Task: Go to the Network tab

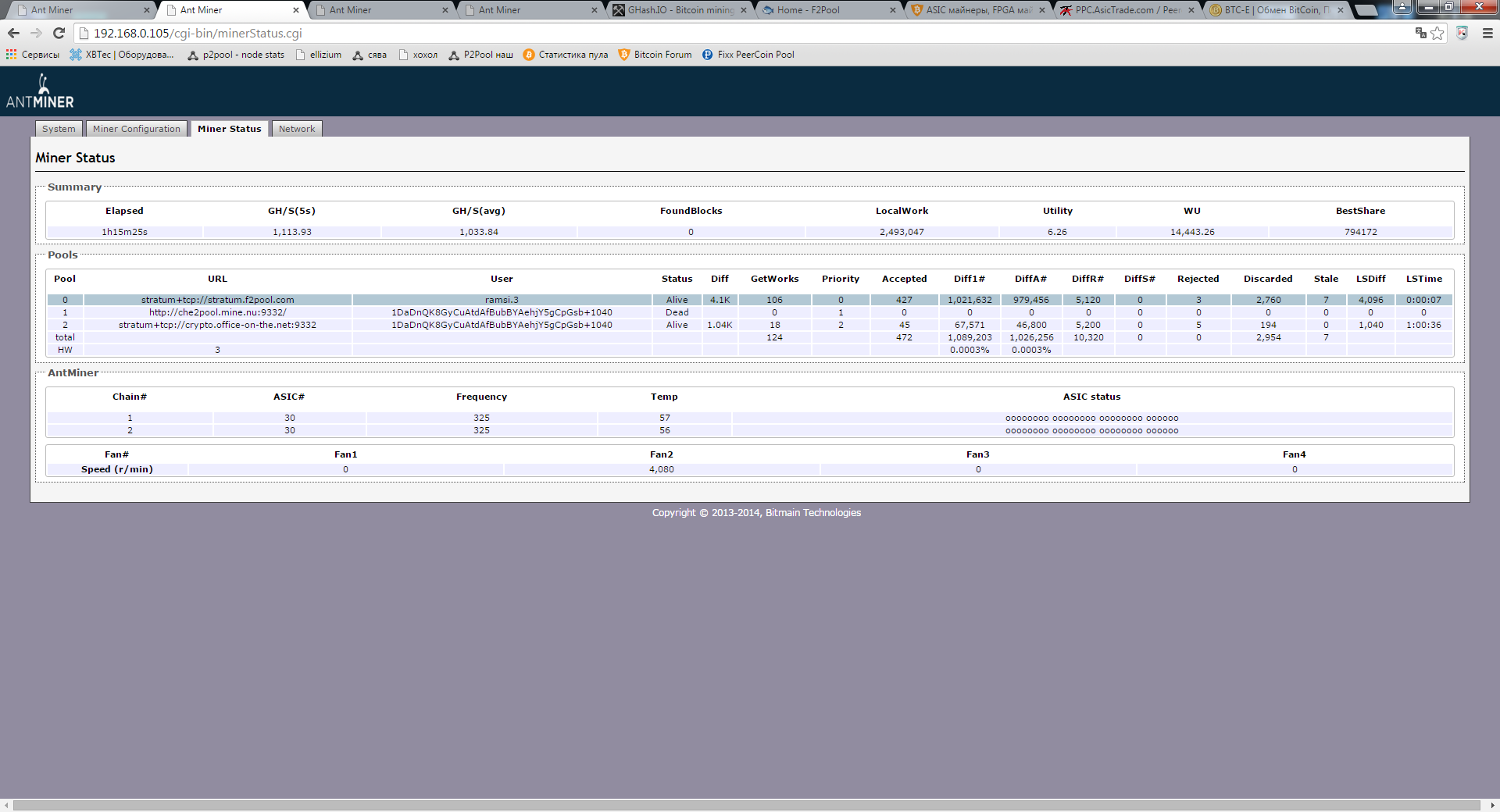Action: (x=297, y=129)
